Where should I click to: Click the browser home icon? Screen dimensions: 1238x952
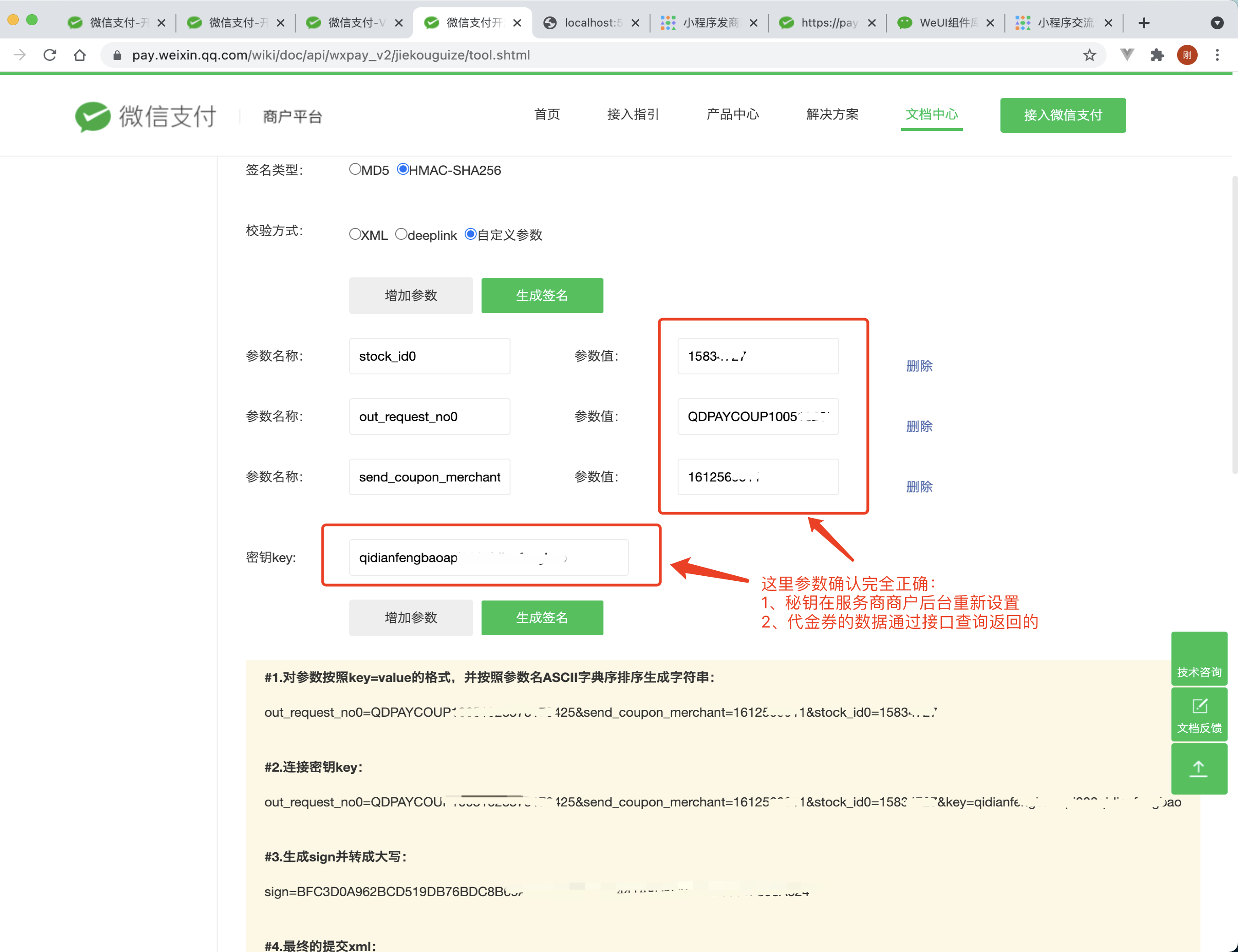click(80, 55)
